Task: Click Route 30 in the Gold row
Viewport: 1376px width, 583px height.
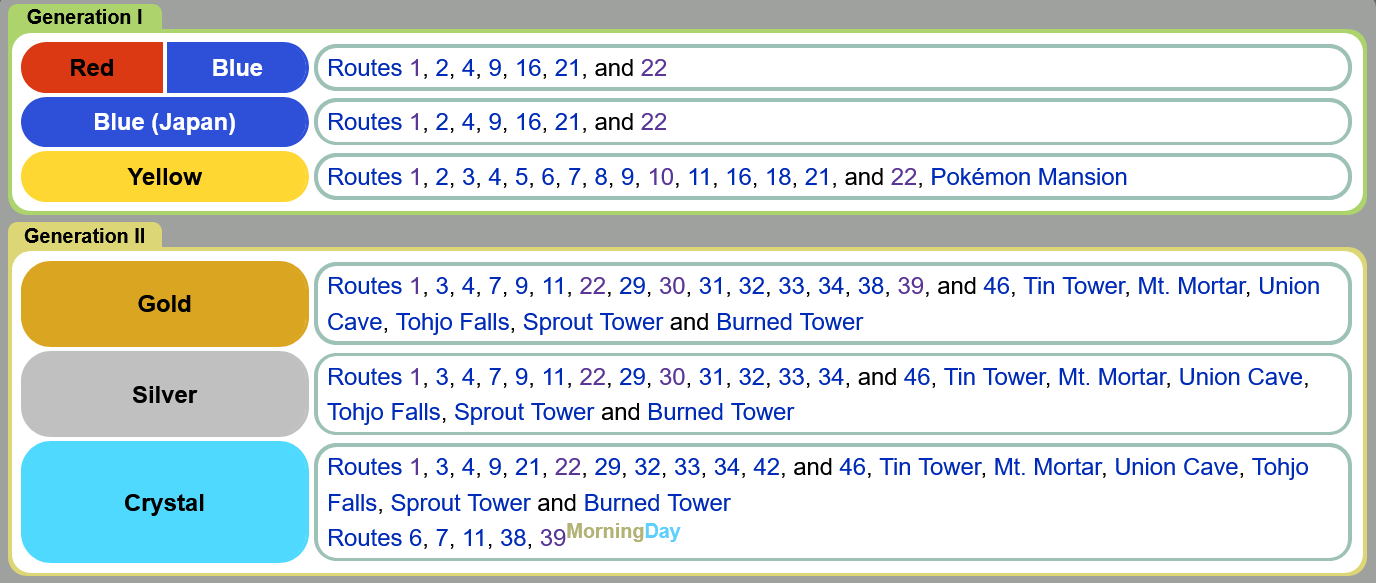Action: [672, 286]
